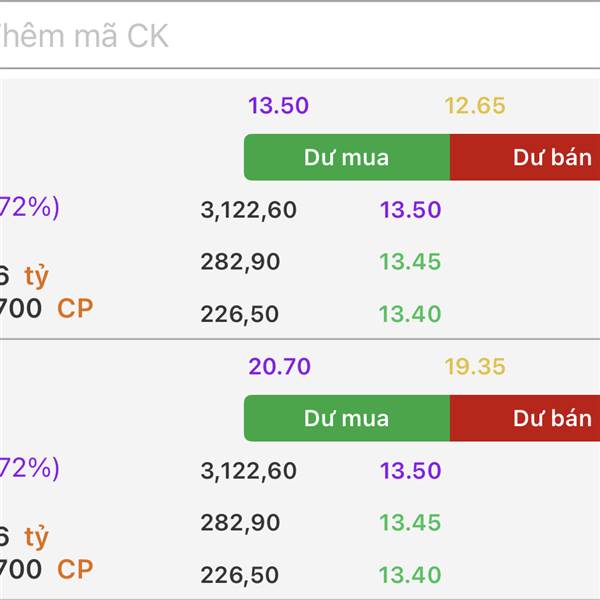Select 'Dư mua' tab in the 13.50 ceiling card

click(347, 157)
